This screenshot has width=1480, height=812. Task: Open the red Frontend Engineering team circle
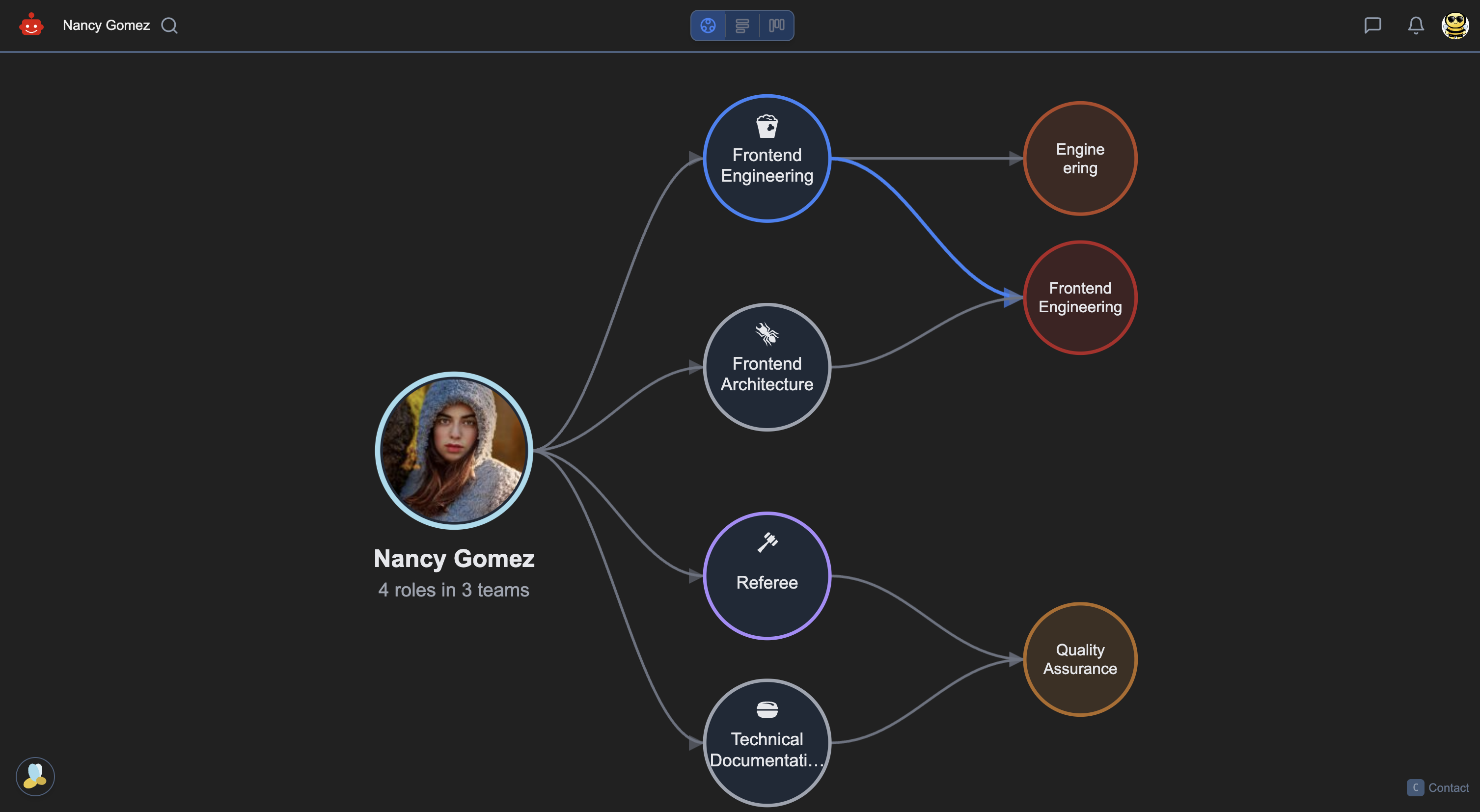coord(1079,298)
